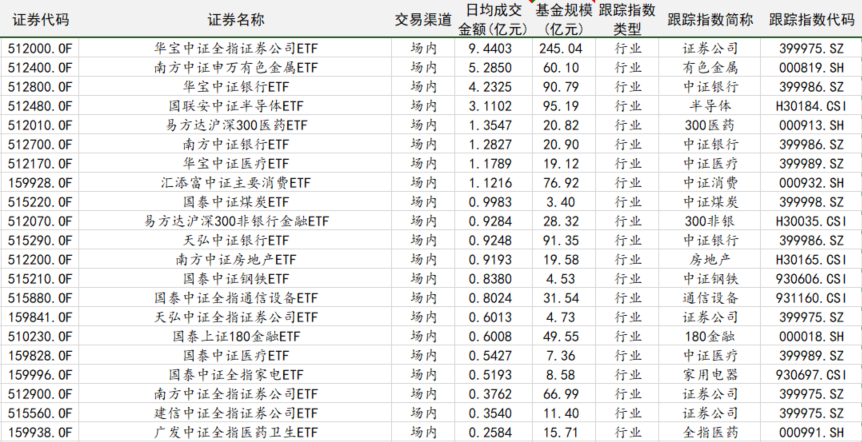Screen dimensions: 862x442
Task: Click 南方中证申万有色金属ETF
Action: (x=236, y=68)
